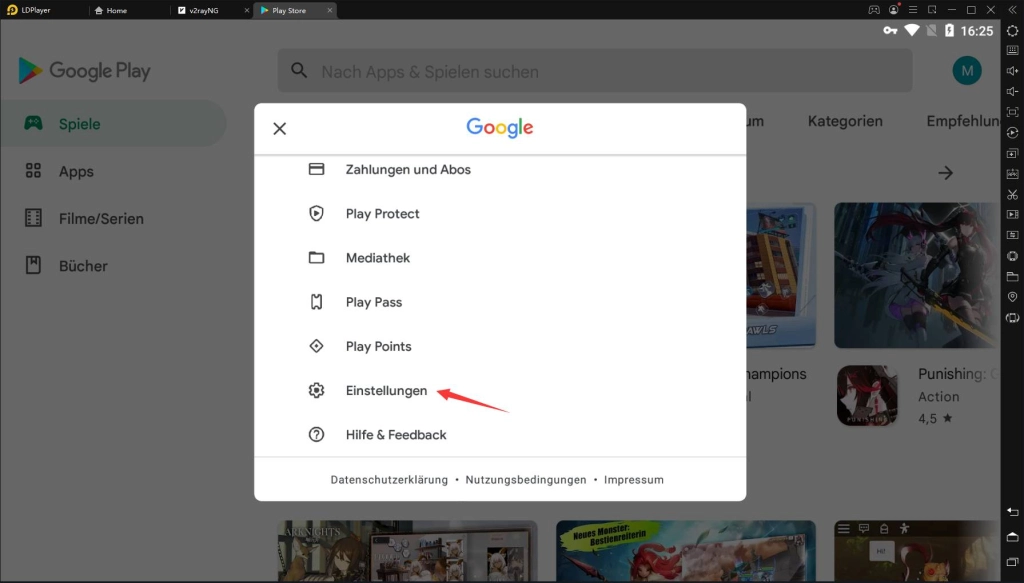Click the Mediathek folder icon
Screen dimensions: 1024x583
316,258
